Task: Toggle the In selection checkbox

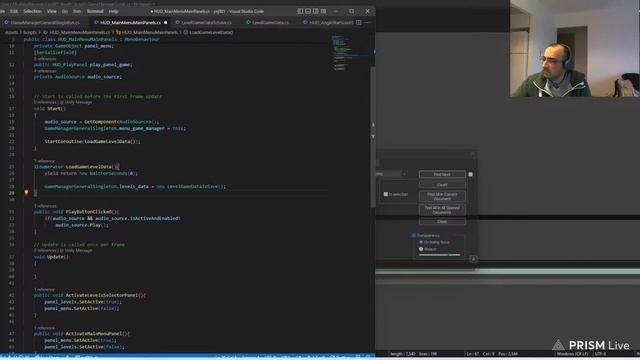Action: (x=386, y=194)
